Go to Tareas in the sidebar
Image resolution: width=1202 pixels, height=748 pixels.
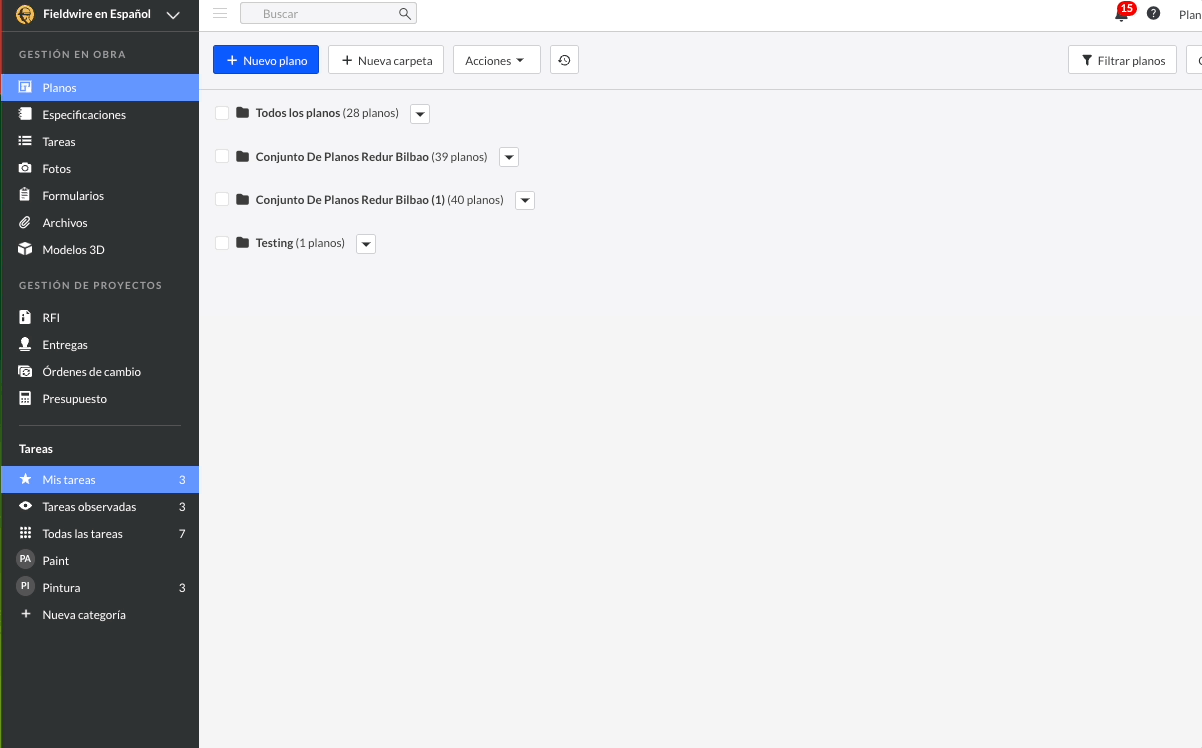(100, 141)
